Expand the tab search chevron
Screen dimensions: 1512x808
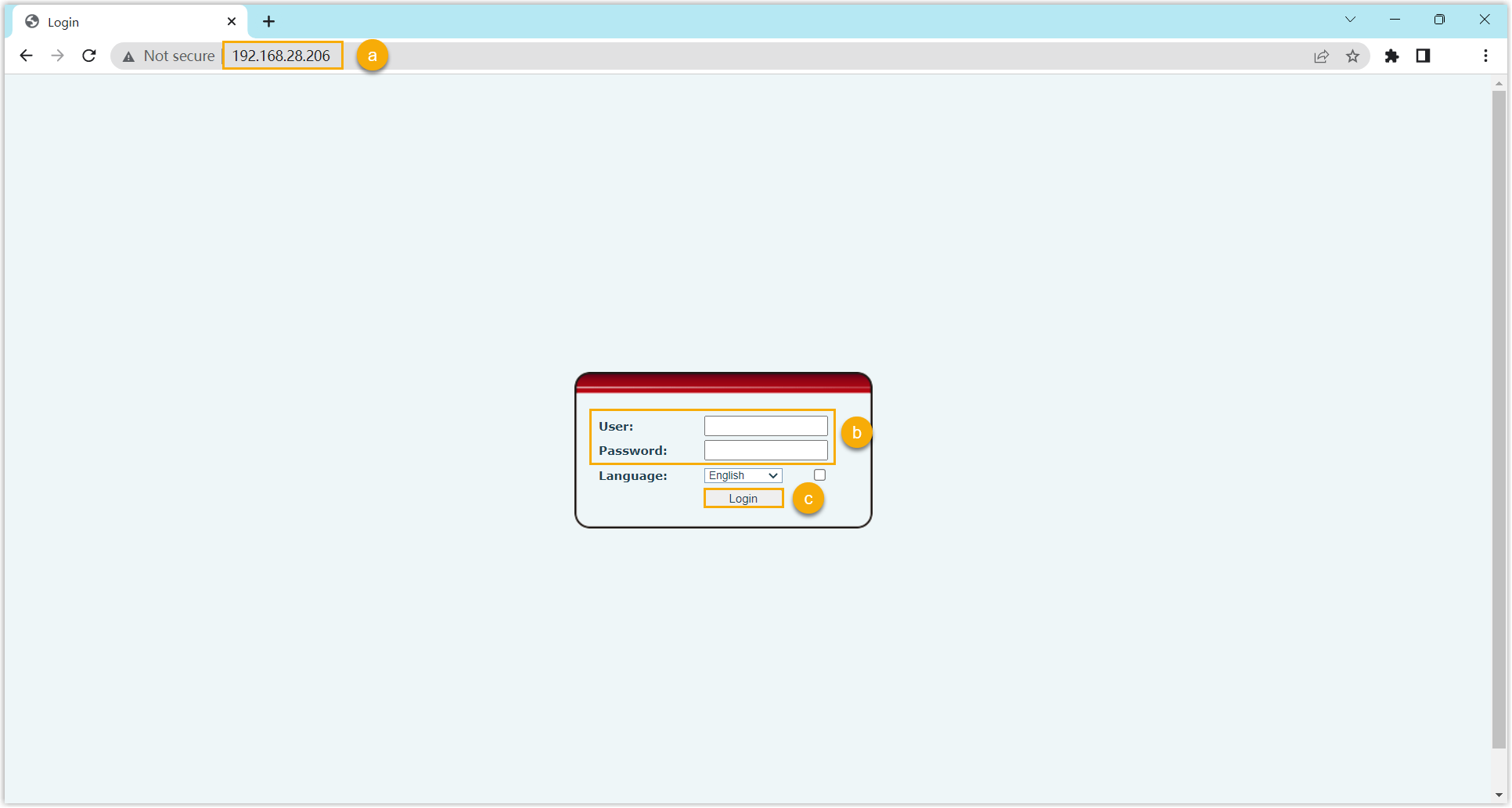[x=1350, y=18]
